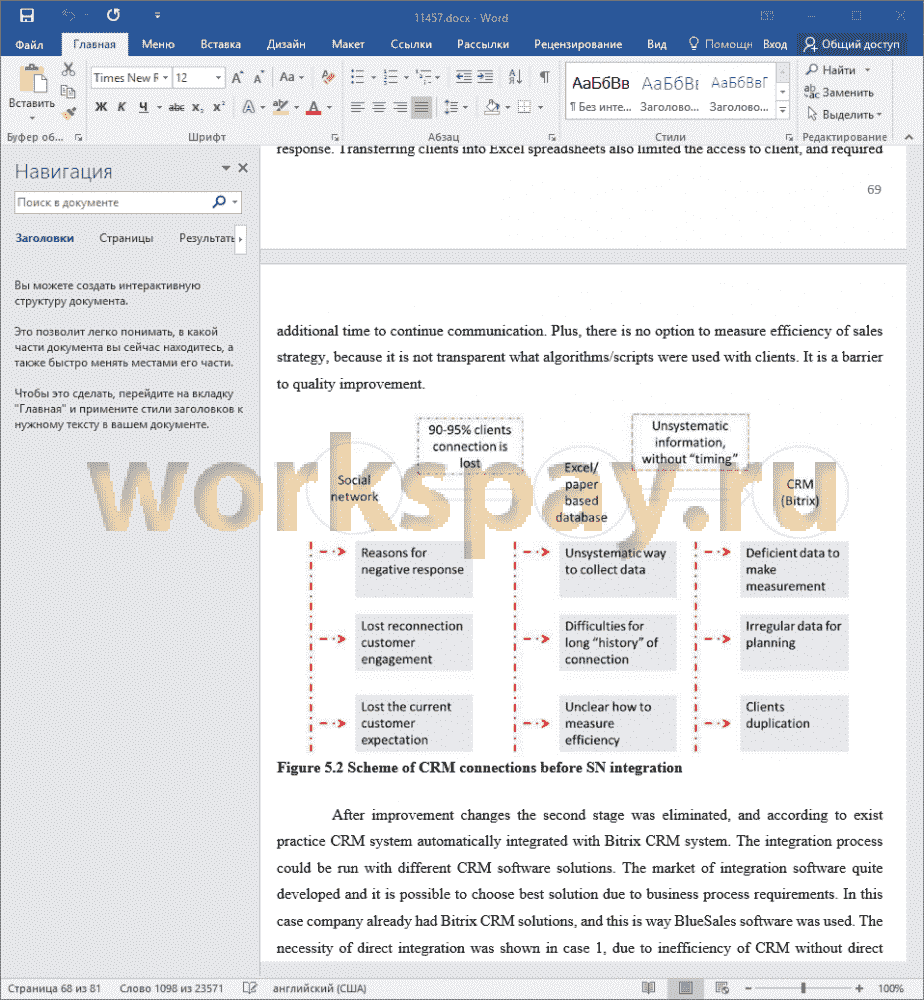The image size is (924, 1000).
Task: Increase paragraph indent
Action: (485, 77)
